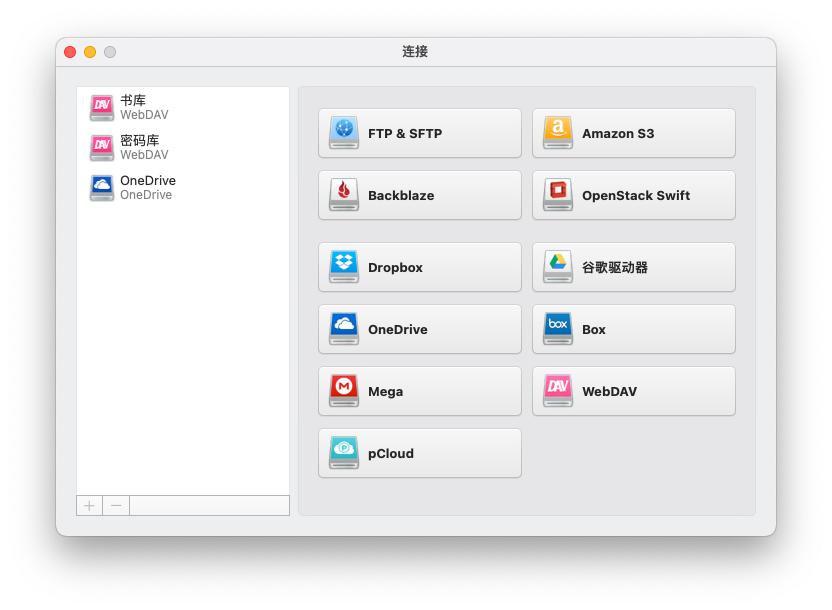Click the WebDAV pink drive icon in grid
Image resolution: width=832 pixels, height=610 pixels.
pyautogui.click(x=558, y=391)
